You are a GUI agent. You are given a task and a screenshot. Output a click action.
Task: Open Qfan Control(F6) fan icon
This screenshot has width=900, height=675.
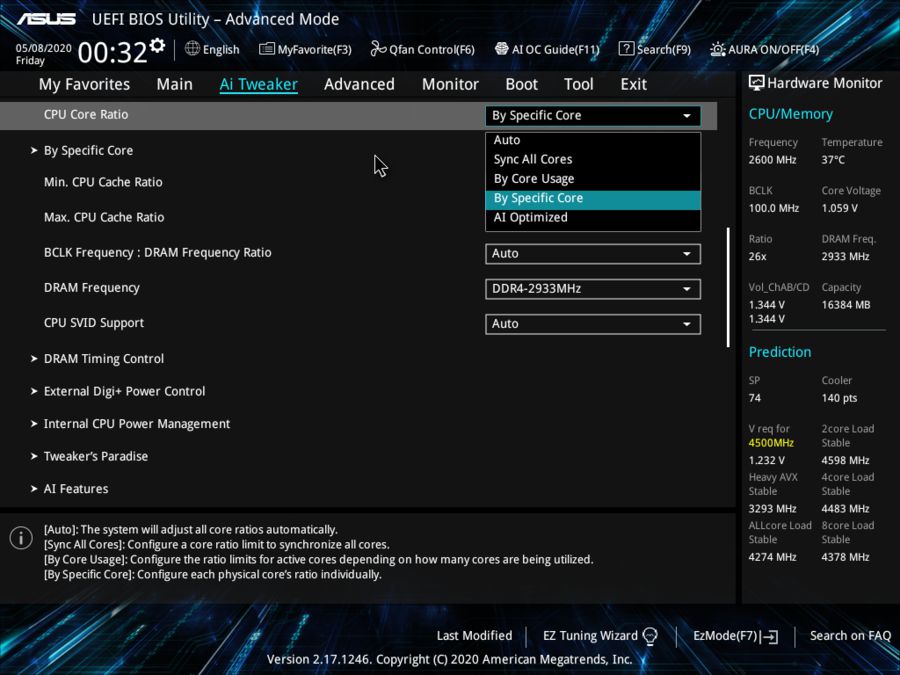378,49
